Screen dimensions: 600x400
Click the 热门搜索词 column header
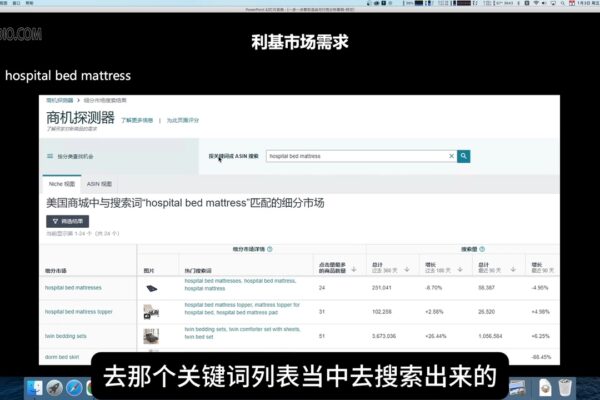(198, 271)
